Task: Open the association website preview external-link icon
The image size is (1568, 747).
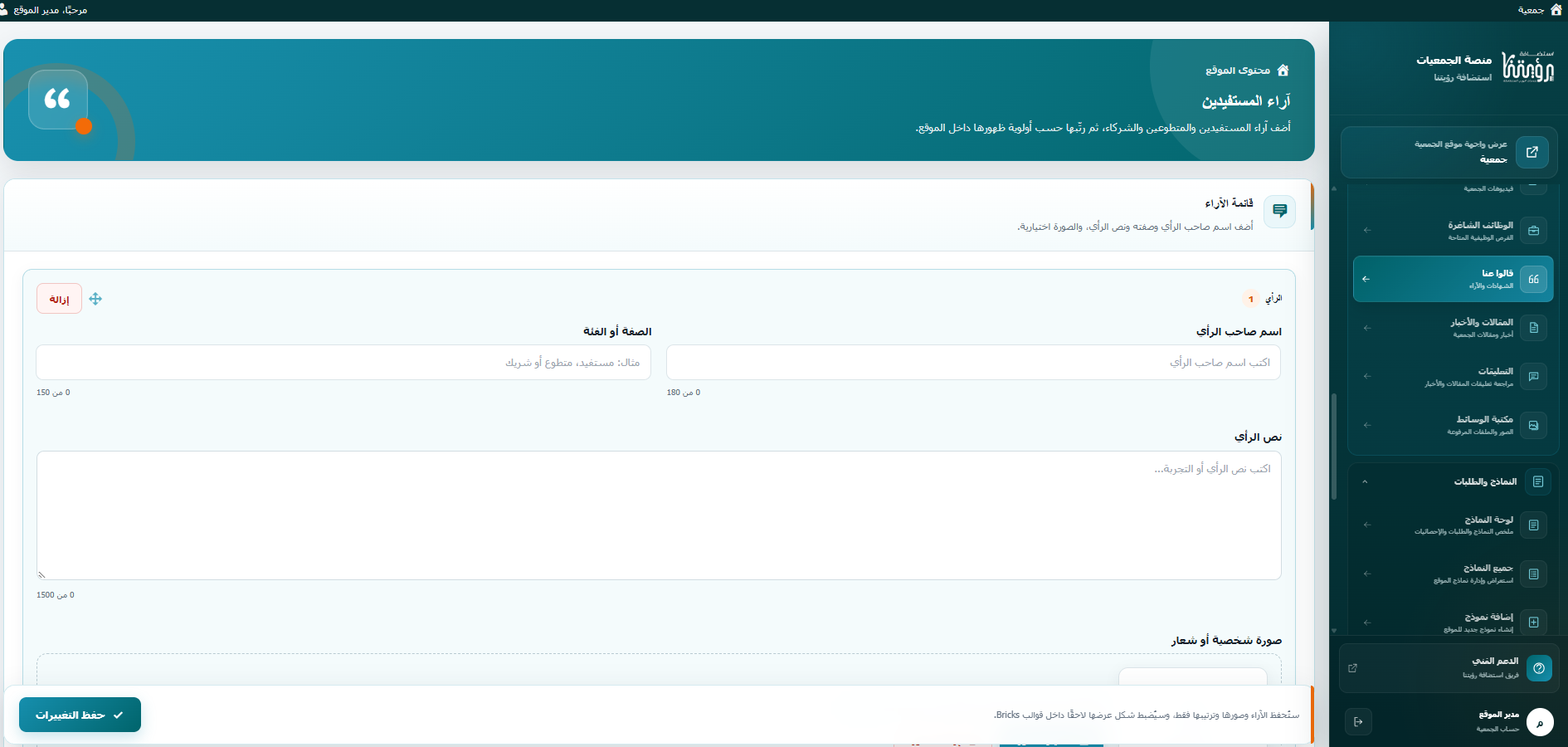Action: pos(1531,152)
